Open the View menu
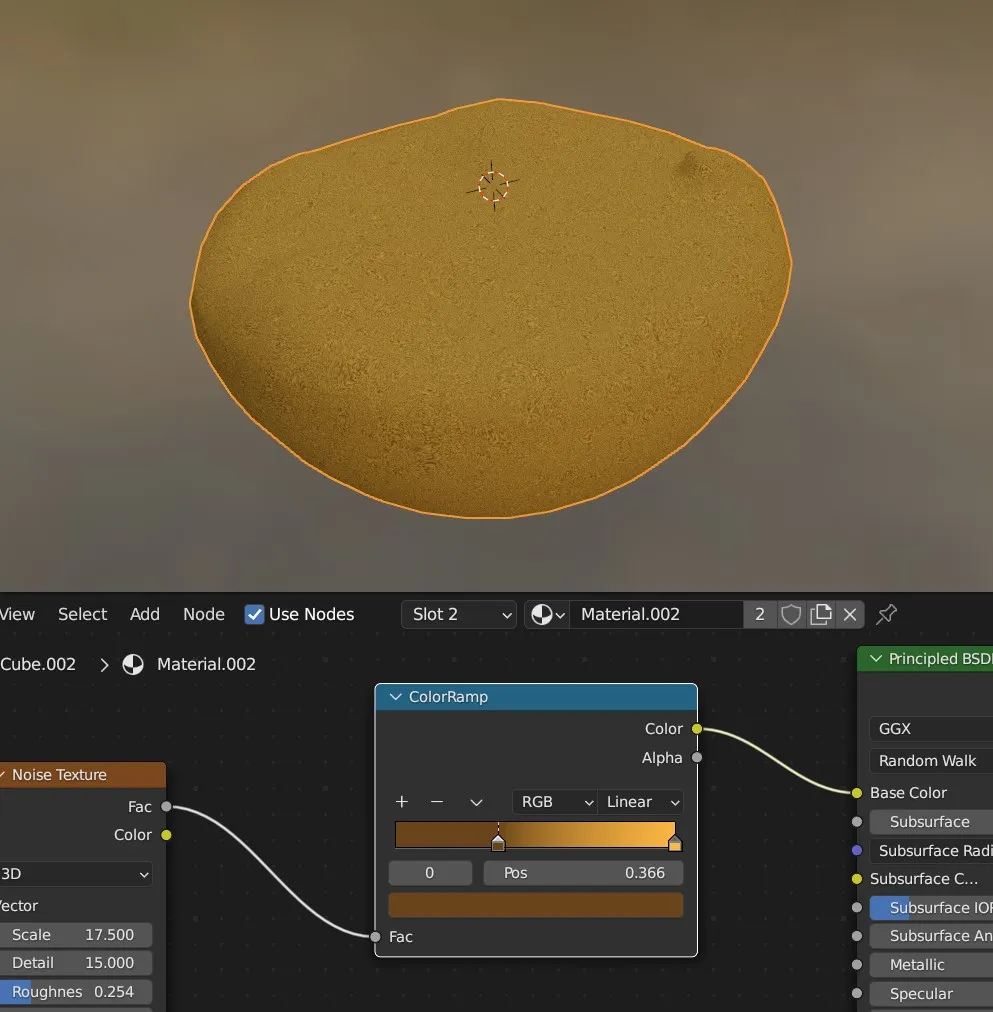This screenshot has height=1012, width=993. tap(17, 614)
